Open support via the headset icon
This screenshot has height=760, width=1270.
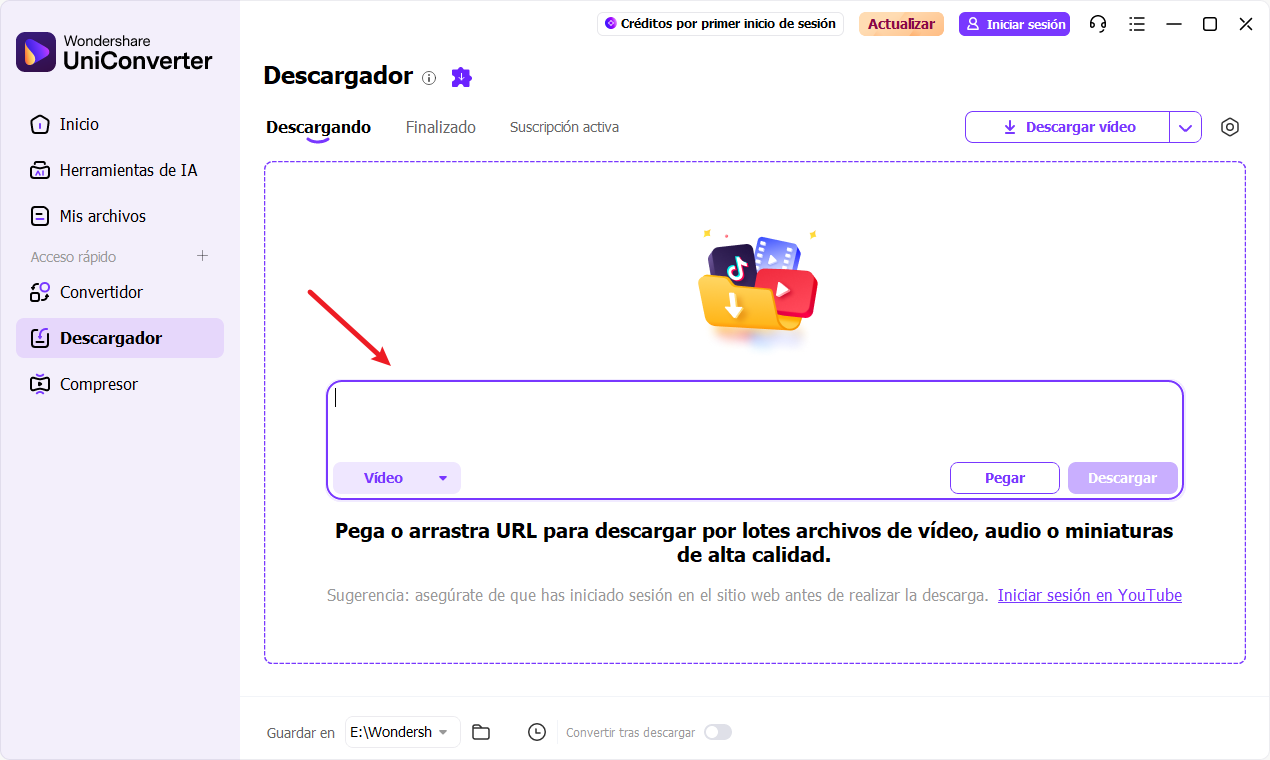point(1097,23)
